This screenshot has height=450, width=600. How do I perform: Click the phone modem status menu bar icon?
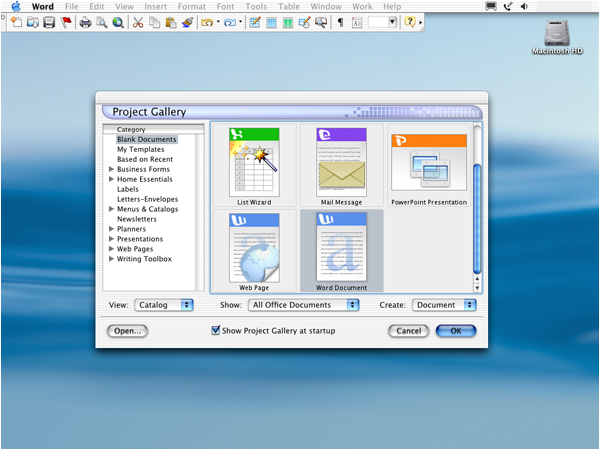[508, 6]
